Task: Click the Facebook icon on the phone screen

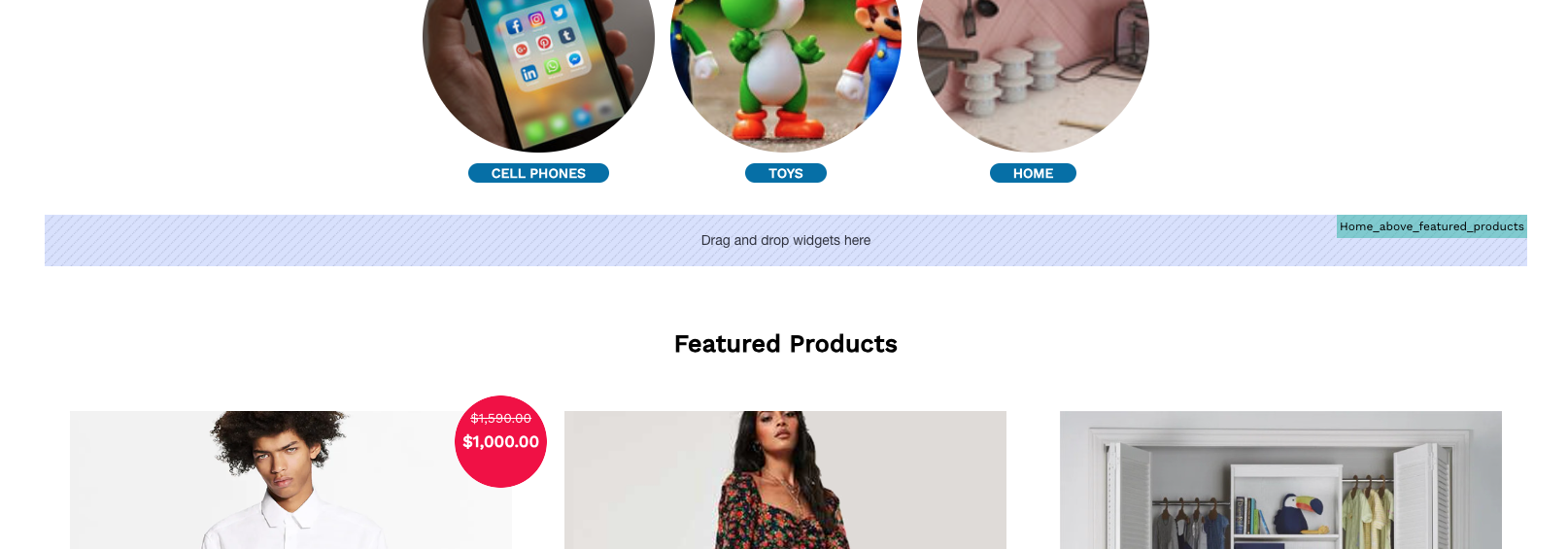Action: (x=514, y=26)
